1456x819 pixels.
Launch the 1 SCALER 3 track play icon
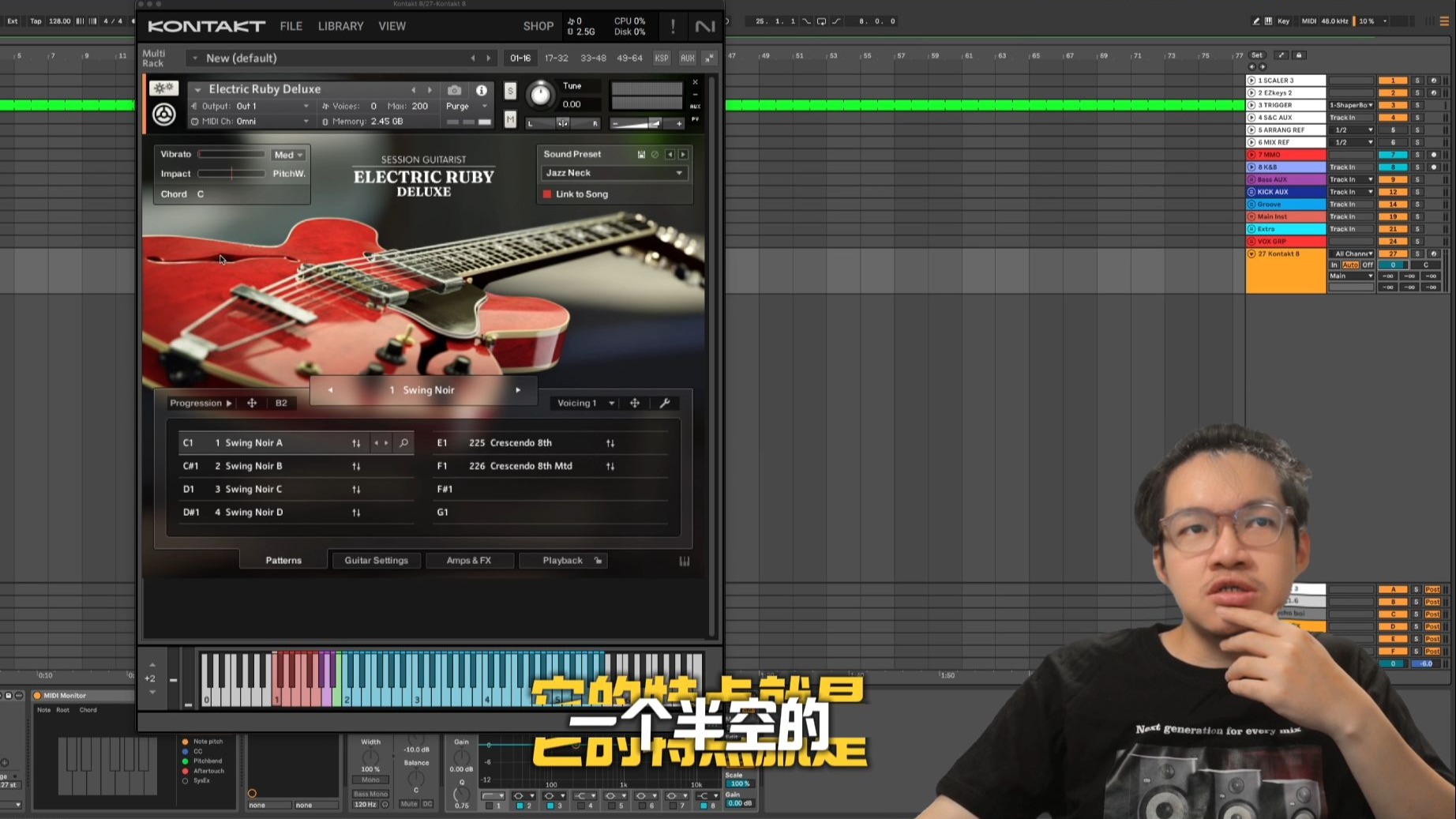pos(1251,81)
